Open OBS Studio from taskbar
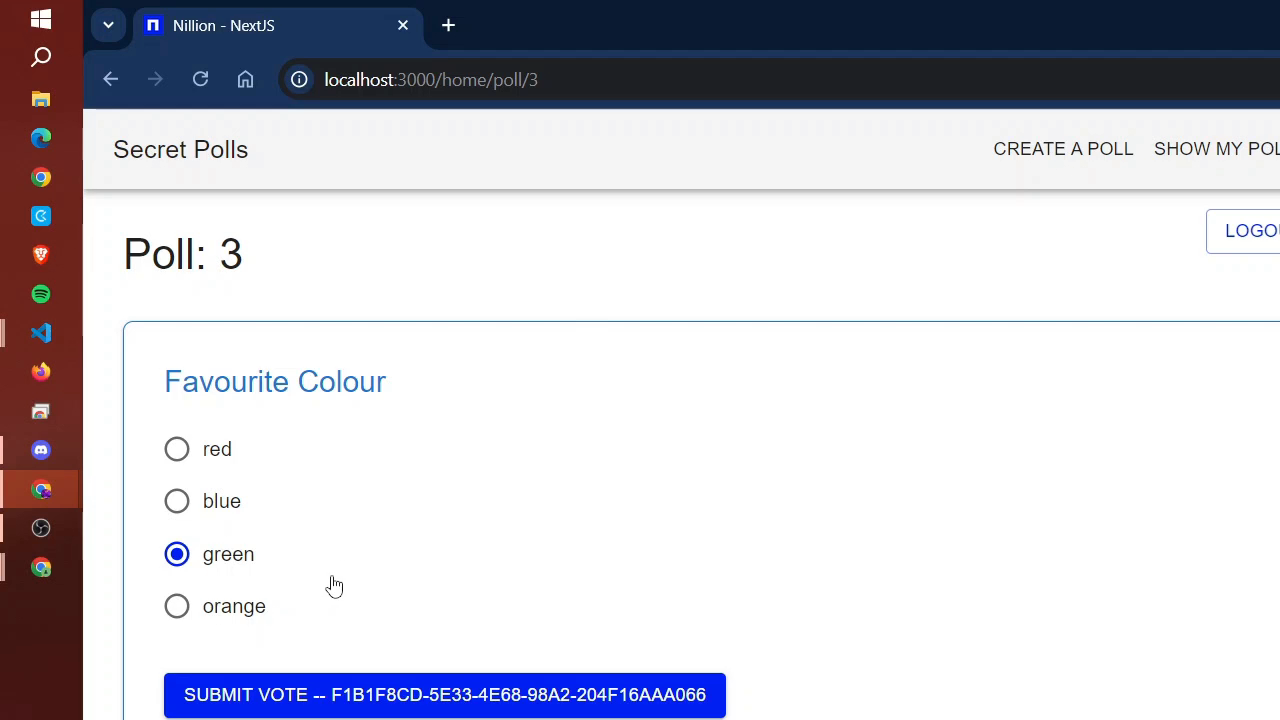The image size is (1280, 720). pos(41,528)
